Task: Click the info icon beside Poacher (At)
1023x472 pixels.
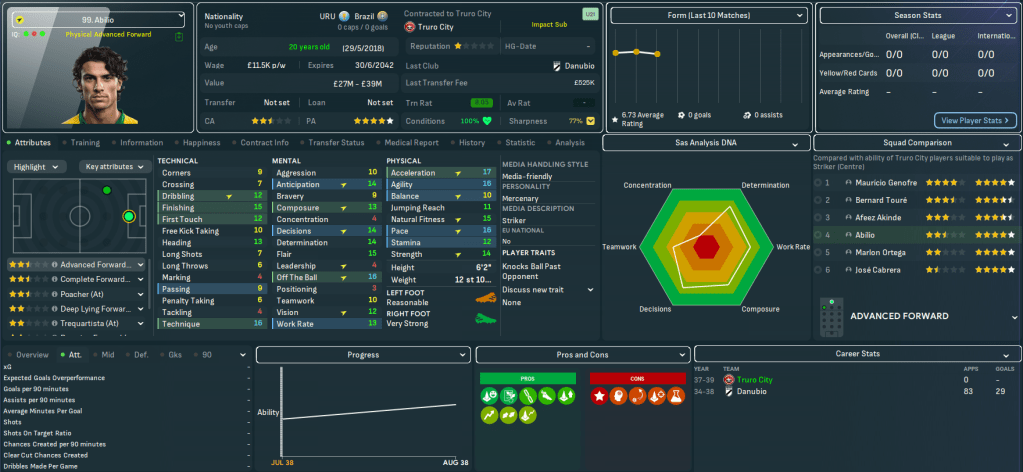Action: (53, 294)
